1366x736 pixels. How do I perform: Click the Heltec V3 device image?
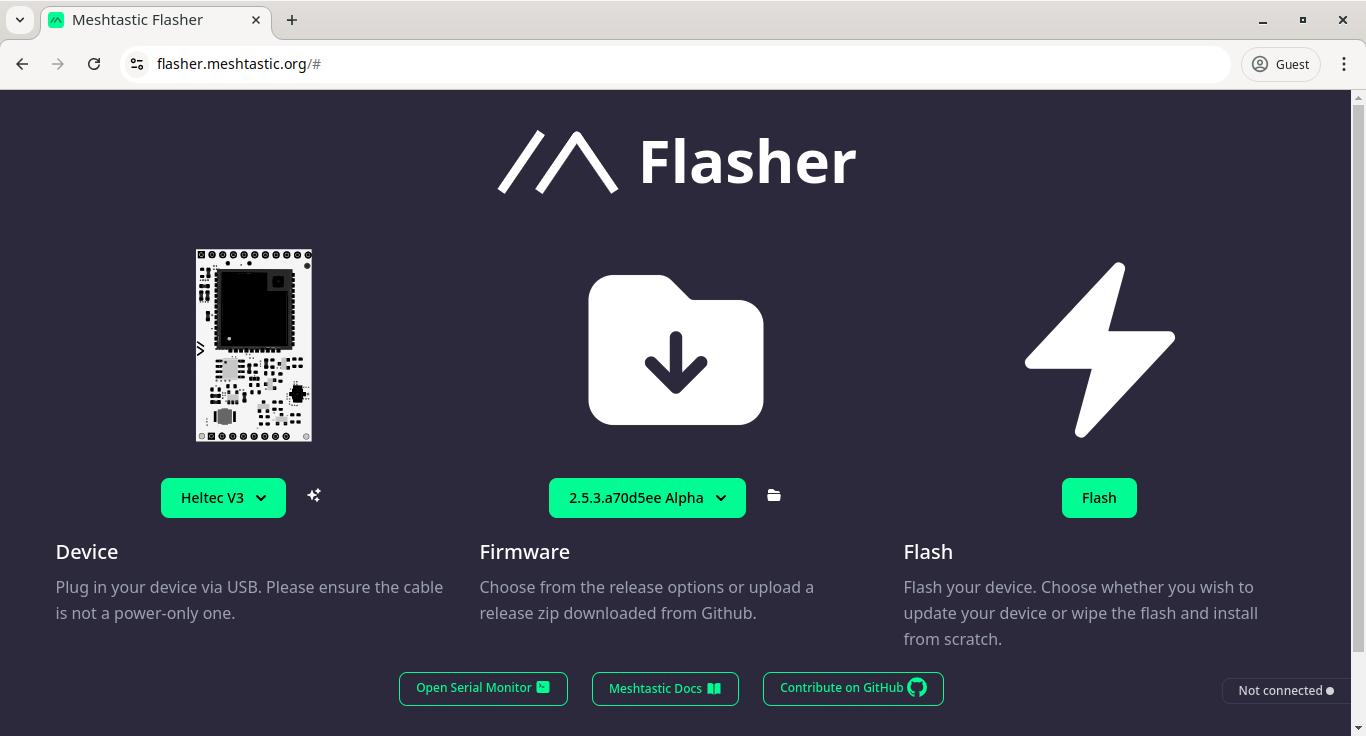253,345
